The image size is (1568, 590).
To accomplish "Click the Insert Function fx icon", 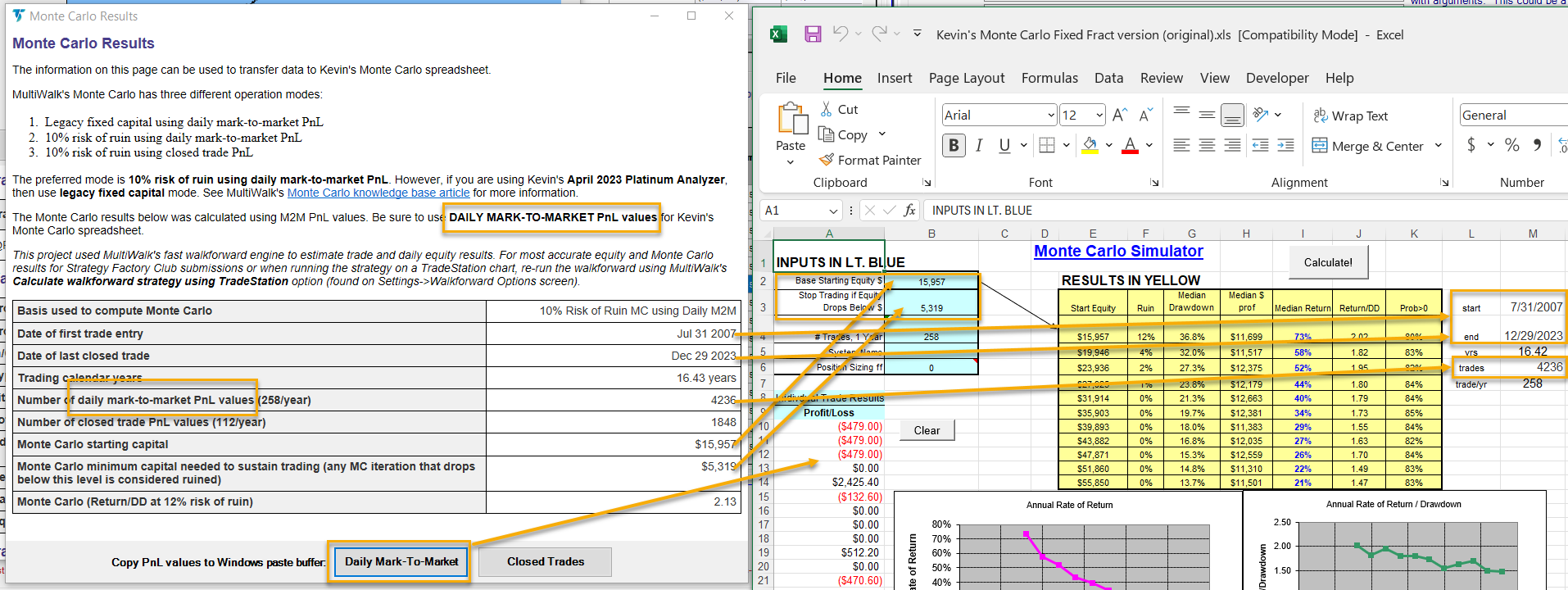I will coord(909,211).
